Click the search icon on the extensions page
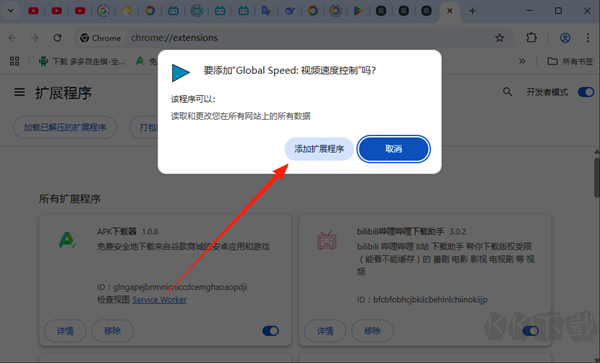Screen dimensions: 600x363 coord(507,92)
